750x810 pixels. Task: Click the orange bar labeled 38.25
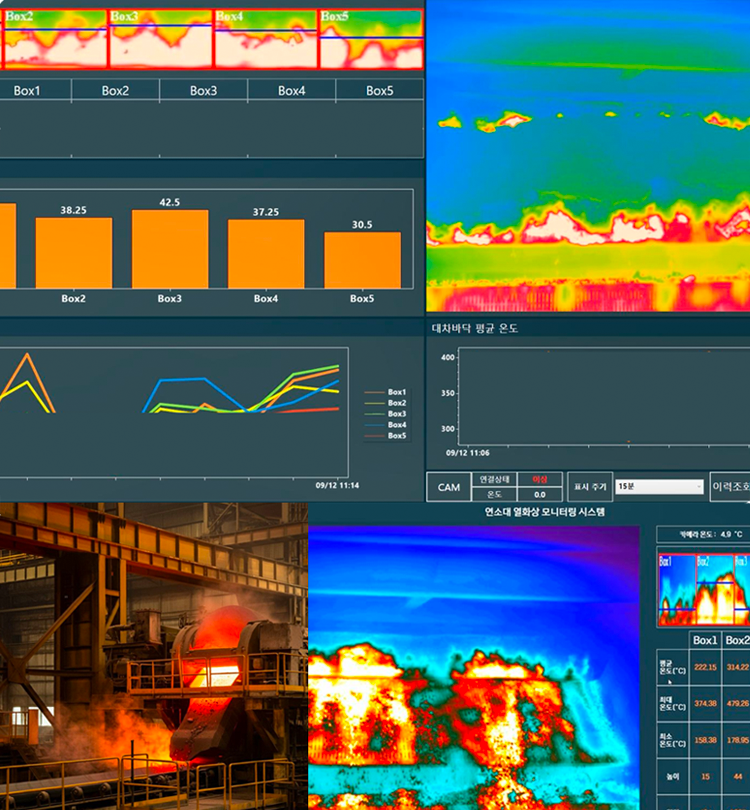(x=74, y=253)
